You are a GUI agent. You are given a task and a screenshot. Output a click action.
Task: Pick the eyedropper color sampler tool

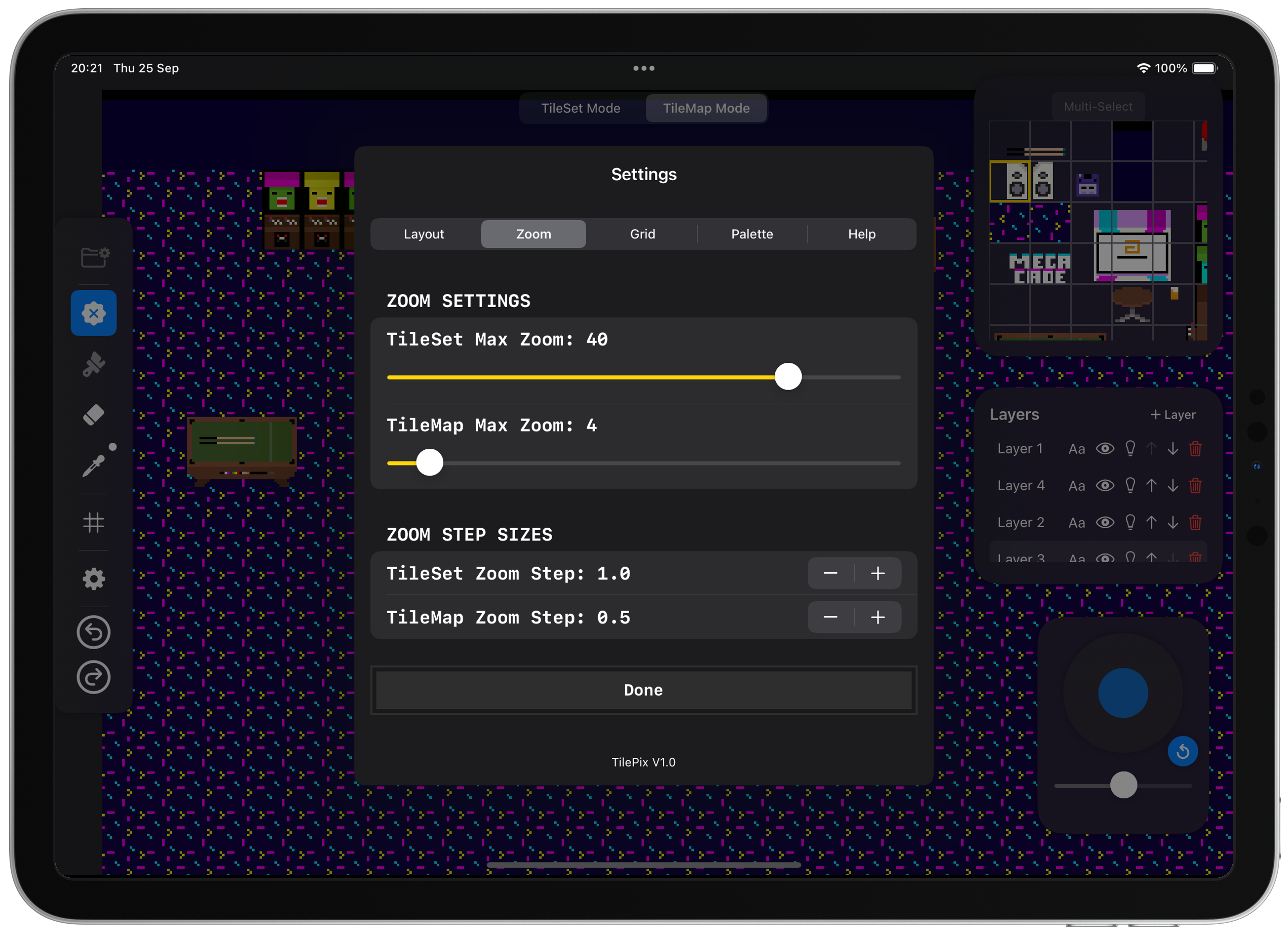(x=94, y=466)
